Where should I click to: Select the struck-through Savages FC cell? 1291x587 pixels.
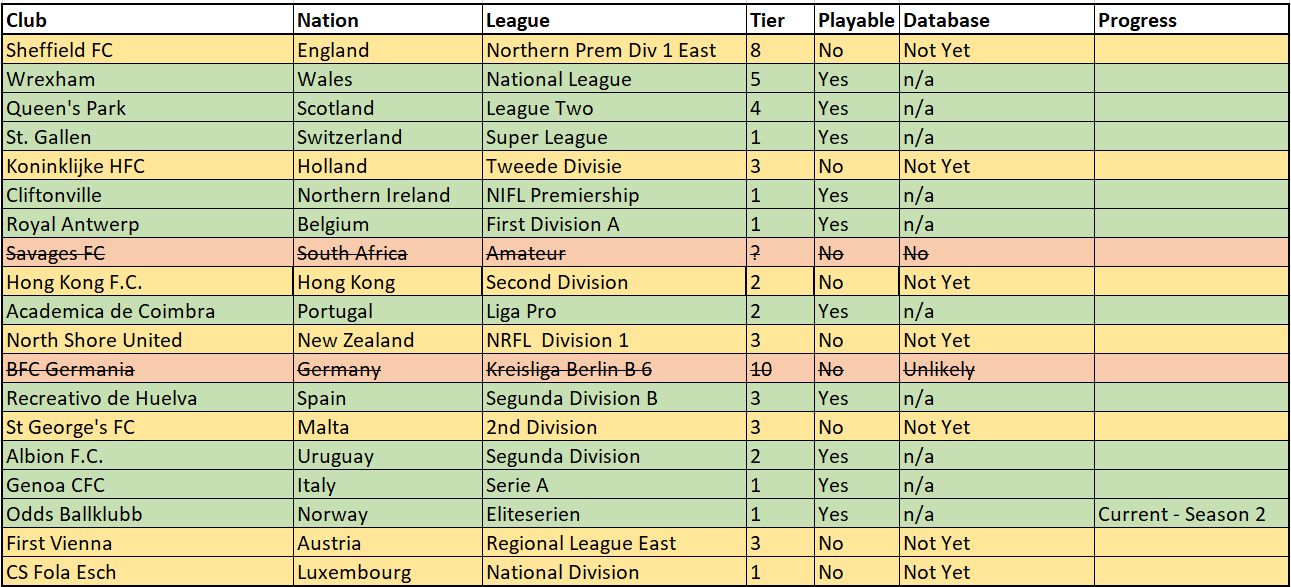coord(148,253)
